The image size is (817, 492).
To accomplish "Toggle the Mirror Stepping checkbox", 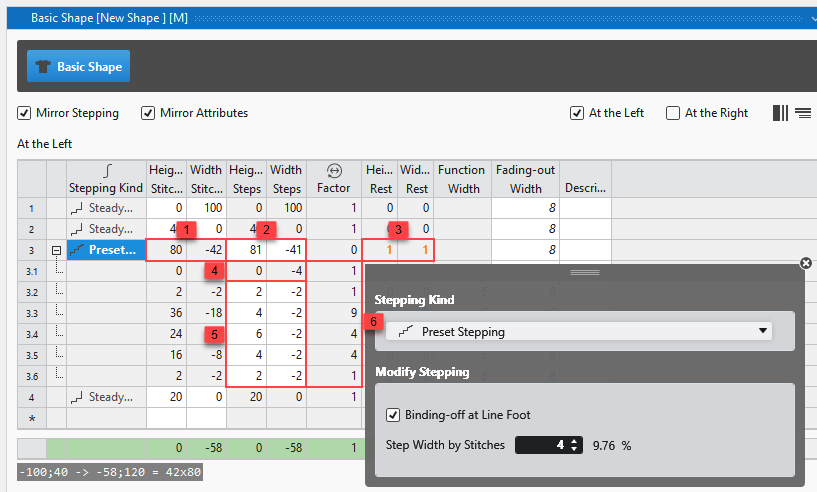I will (25, 113).
